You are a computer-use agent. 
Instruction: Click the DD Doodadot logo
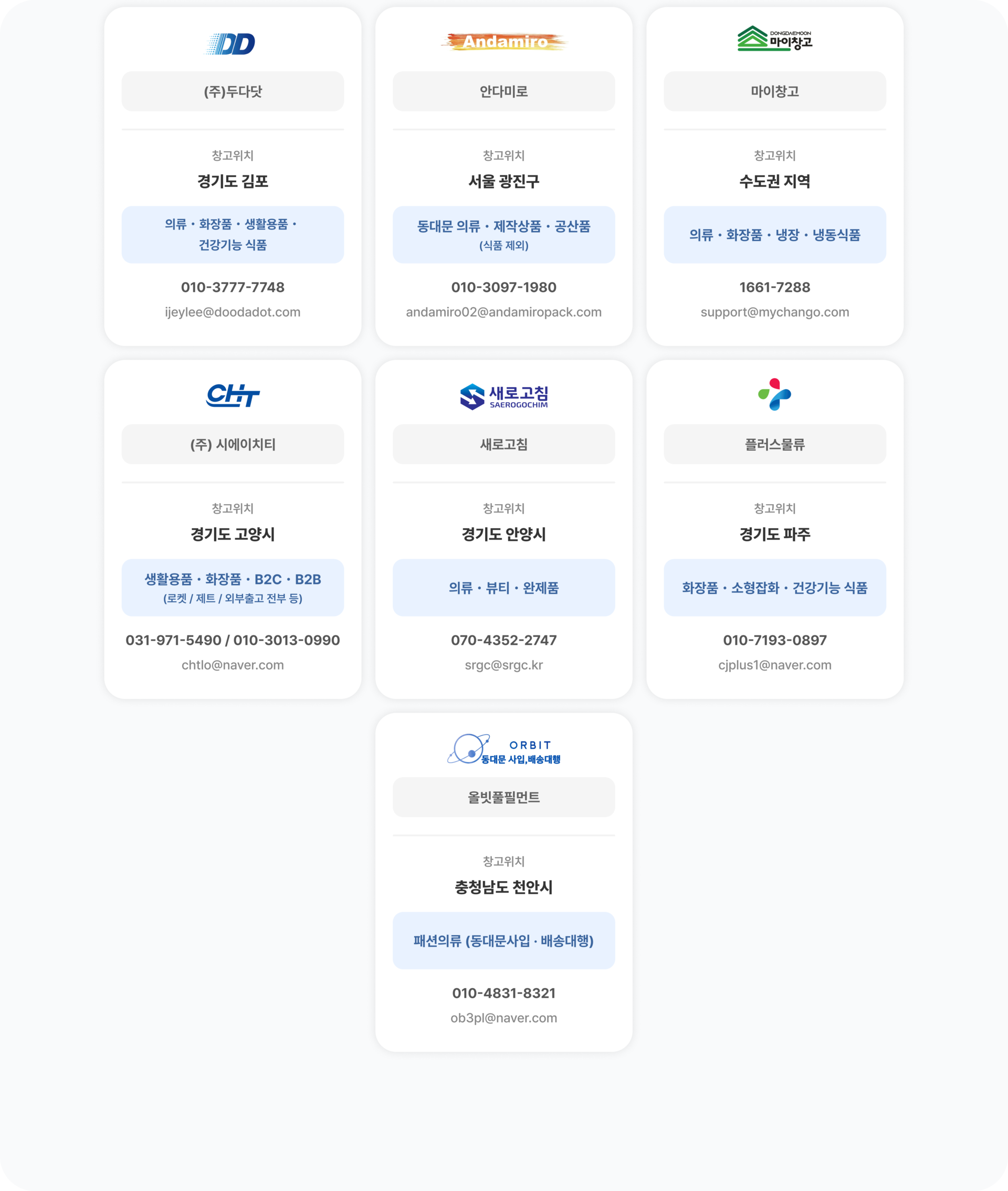pos(231,44)
